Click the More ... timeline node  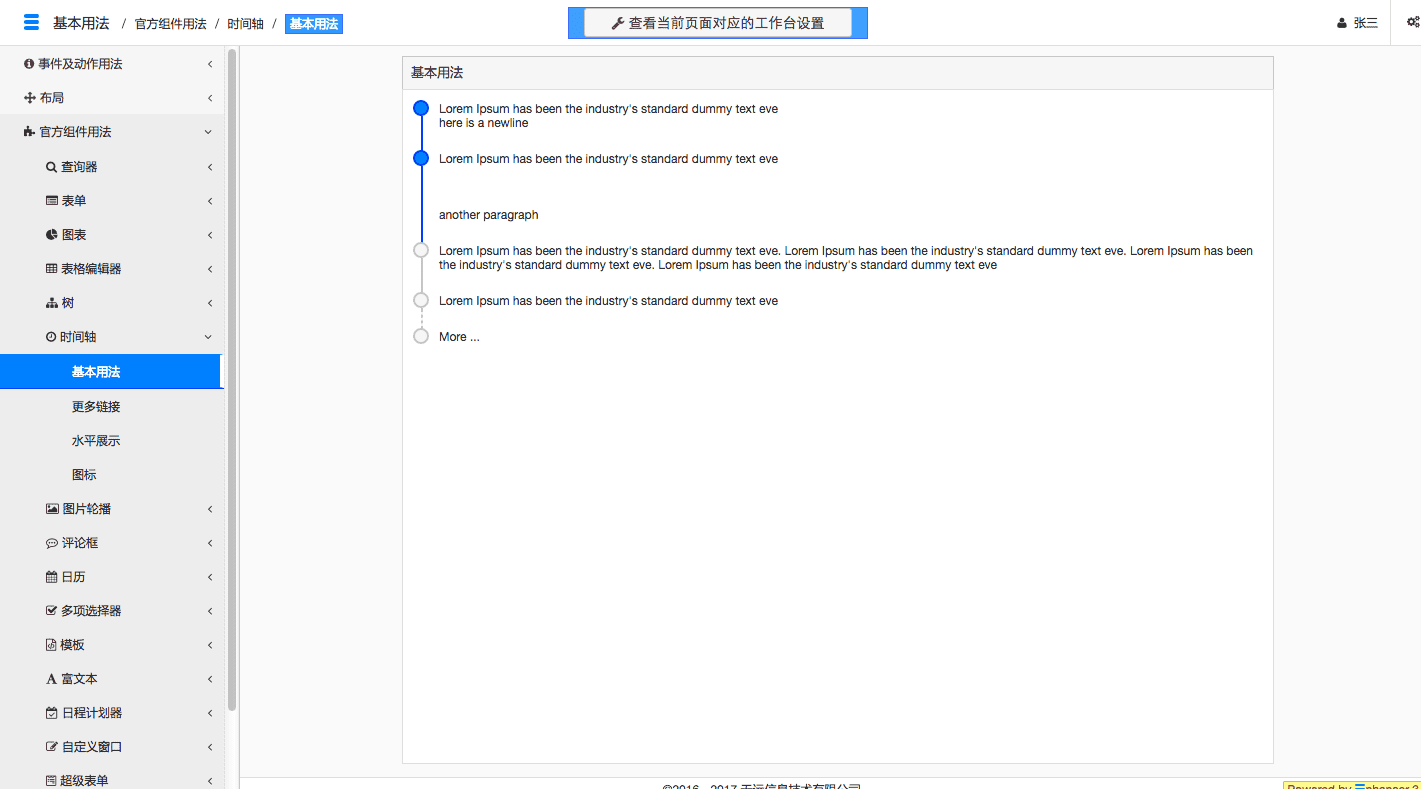pos(421,336)
